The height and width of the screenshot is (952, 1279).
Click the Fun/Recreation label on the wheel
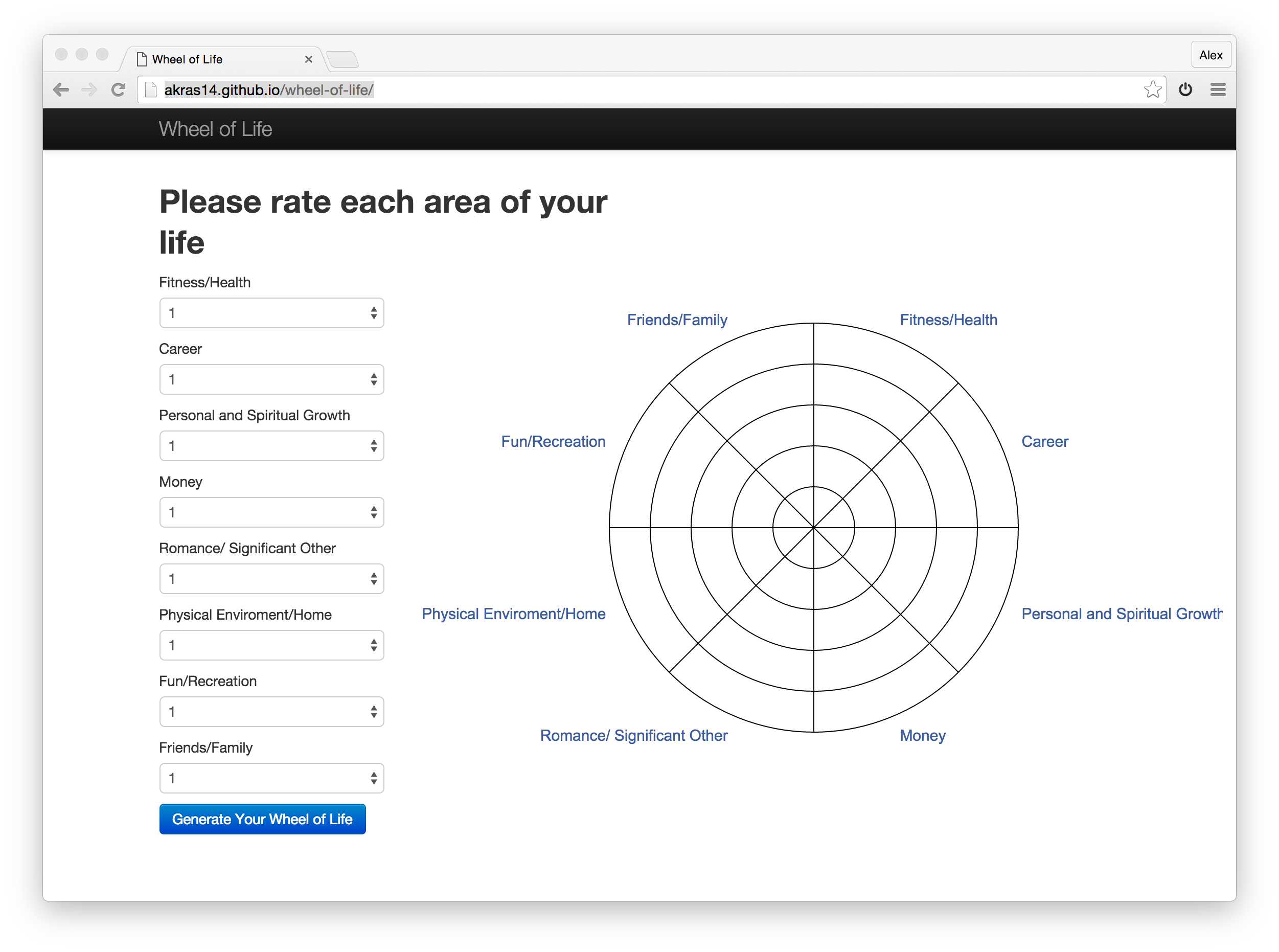pos(553,442)
